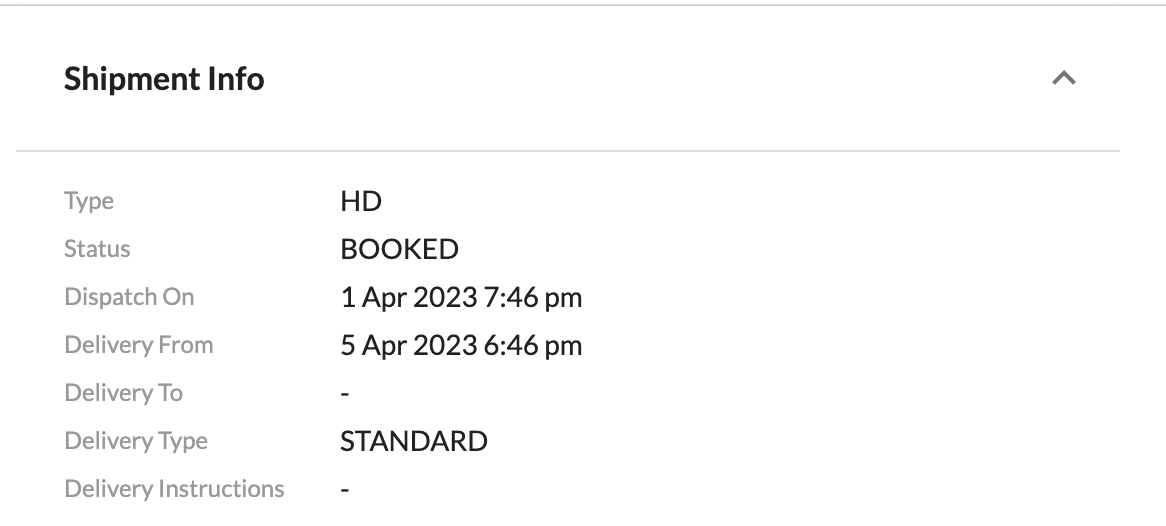The image size is (1166, 526).
Task: Click the Delivery To label
Action: tap(123, 393)
